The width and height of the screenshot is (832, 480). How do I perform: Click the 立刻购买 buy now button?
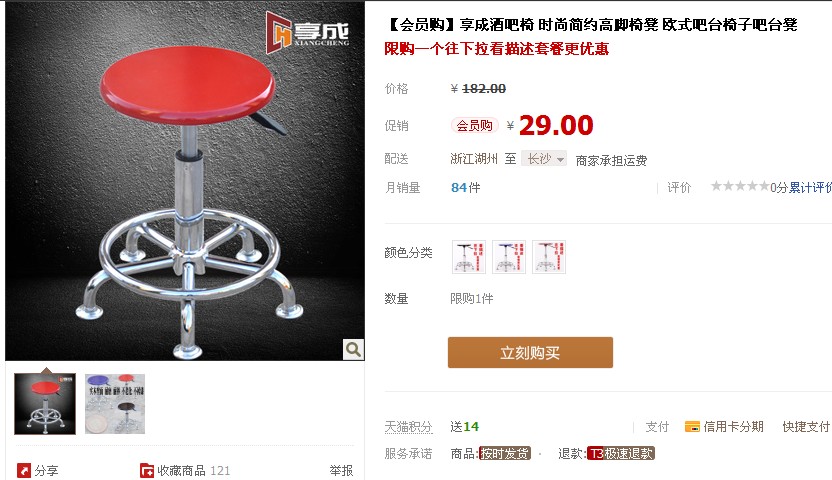[530, 352]
